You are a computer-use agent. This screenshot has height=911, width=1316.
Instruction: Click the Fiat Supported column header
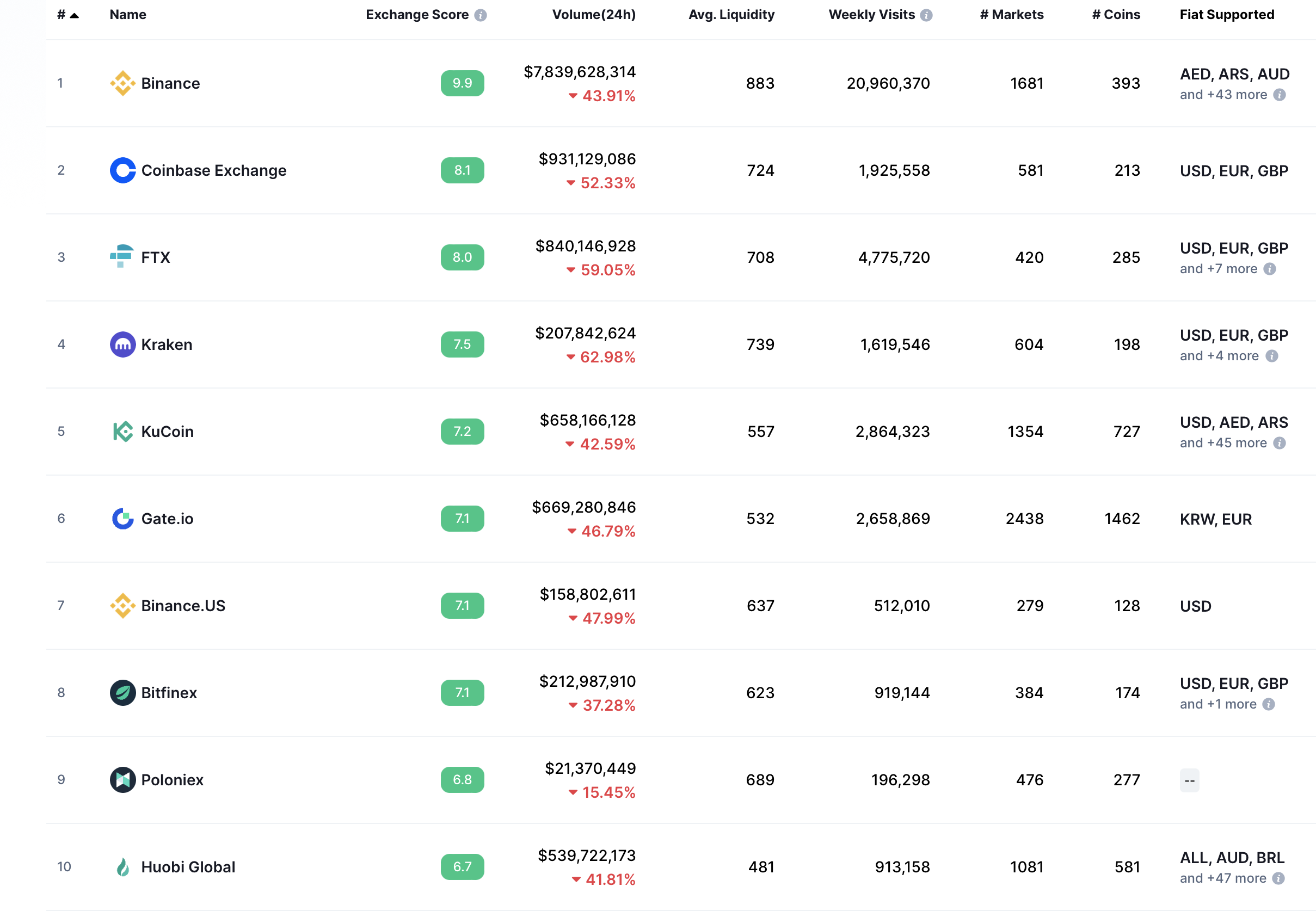(1227, 15)
